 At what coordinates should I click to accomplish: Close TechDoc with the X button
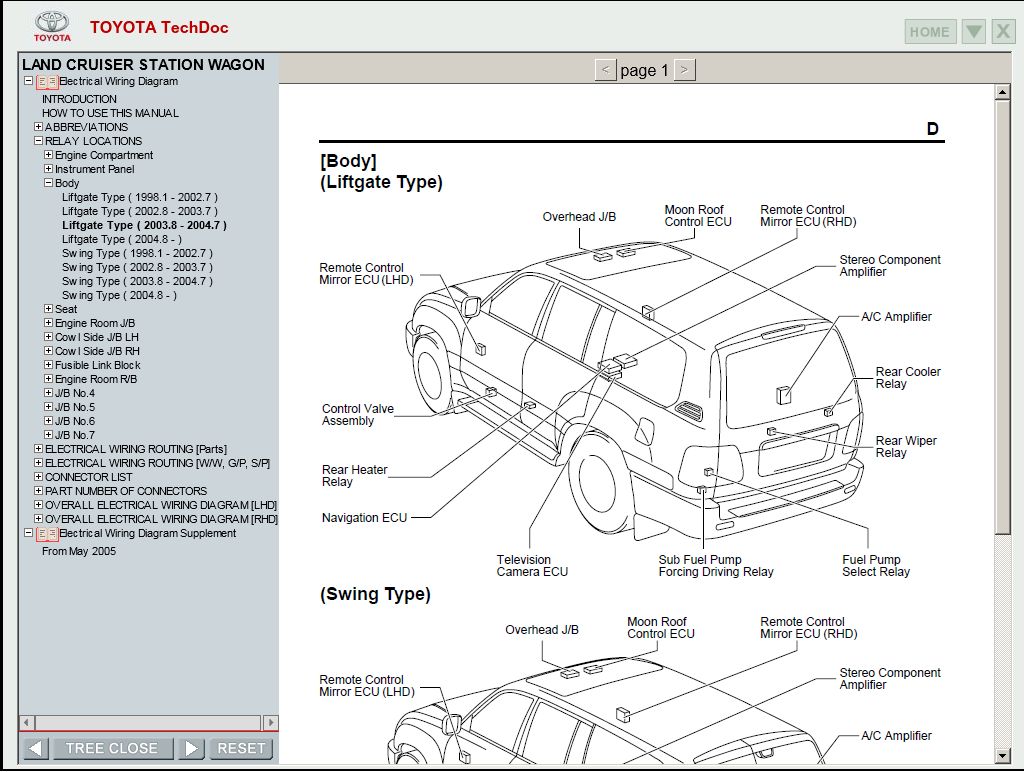pyautogui.click(x=1004, y=31)
